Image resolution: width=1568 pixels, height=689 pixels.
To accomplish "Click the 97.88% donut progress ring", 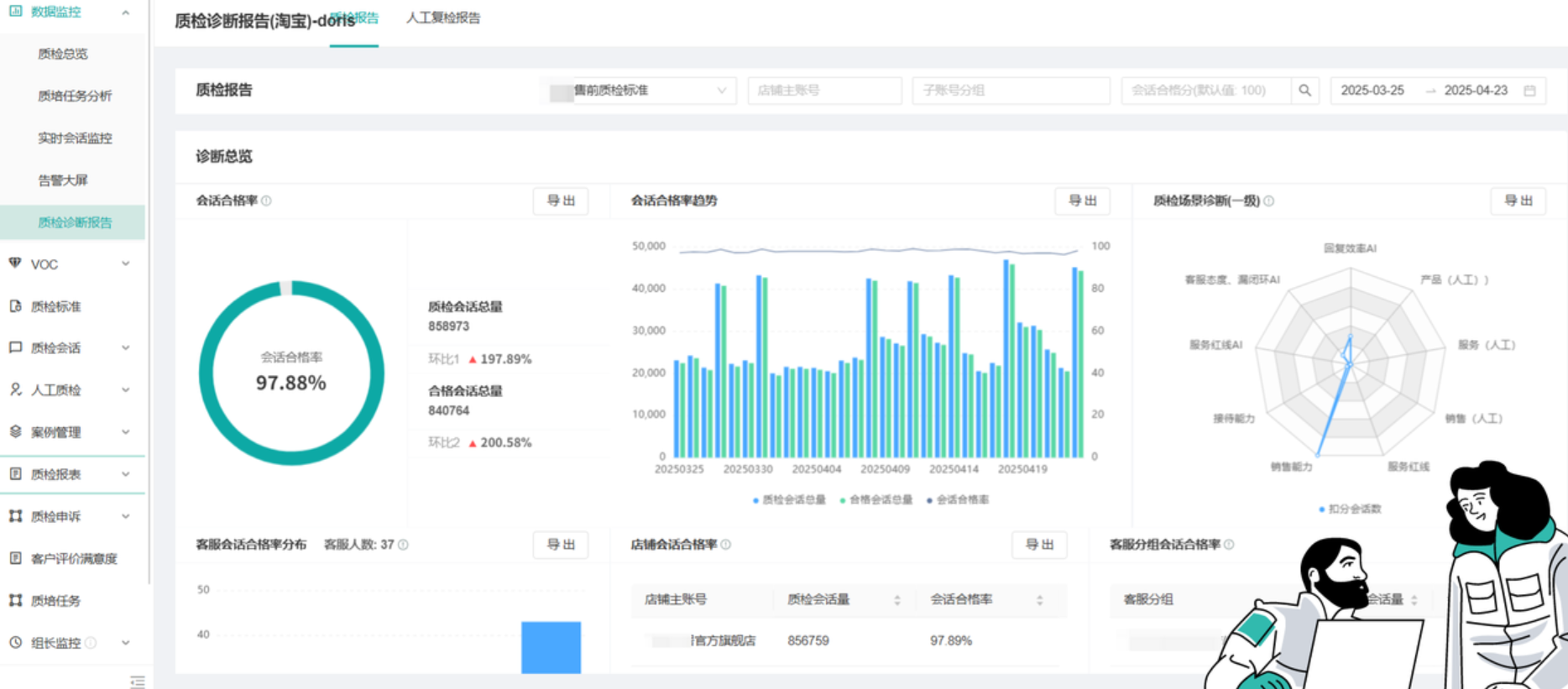I will 291,373.
